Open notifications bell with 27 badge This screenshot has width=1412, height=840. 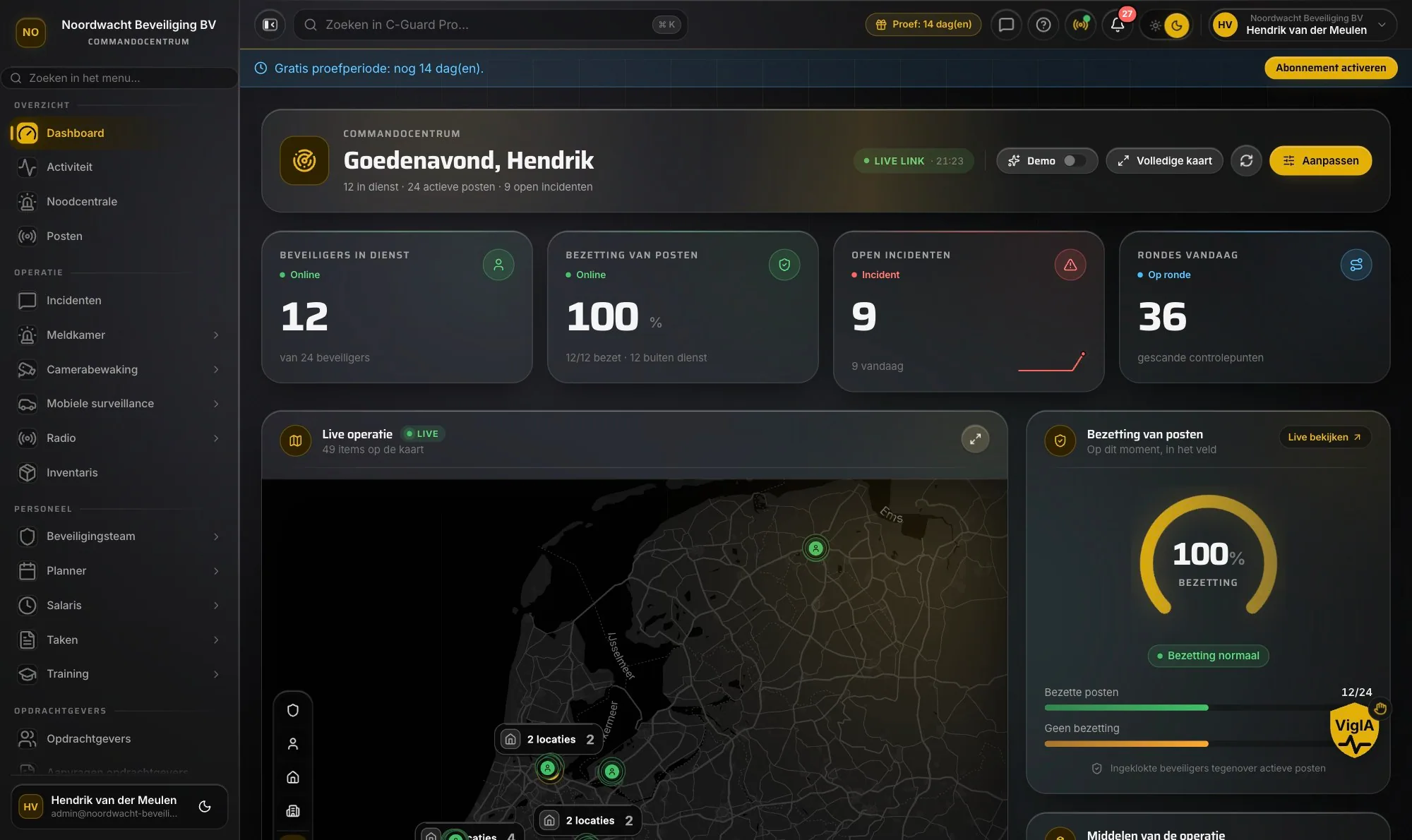tap(1118, 25)
